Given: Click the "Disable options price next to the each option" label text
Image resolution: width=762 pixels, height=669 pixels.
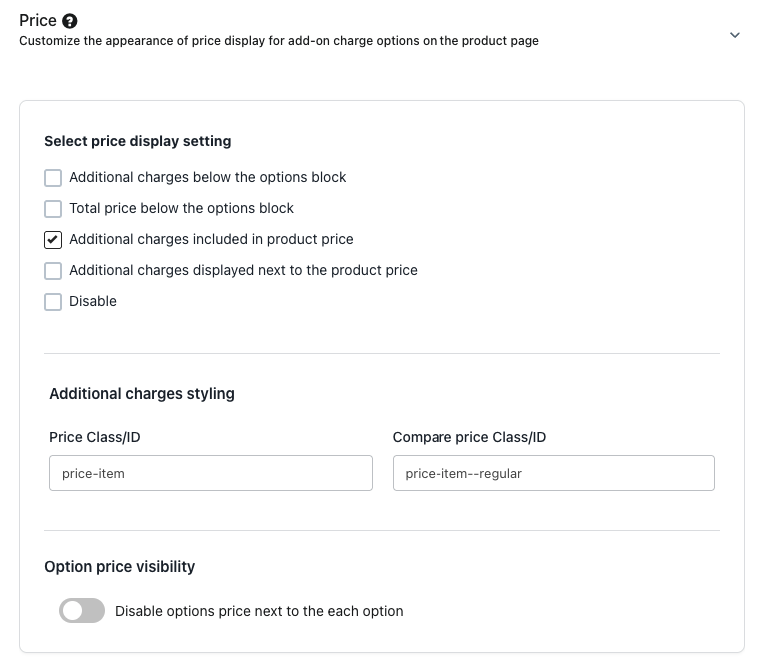Looking at the screenshot, I should point(259,611).
